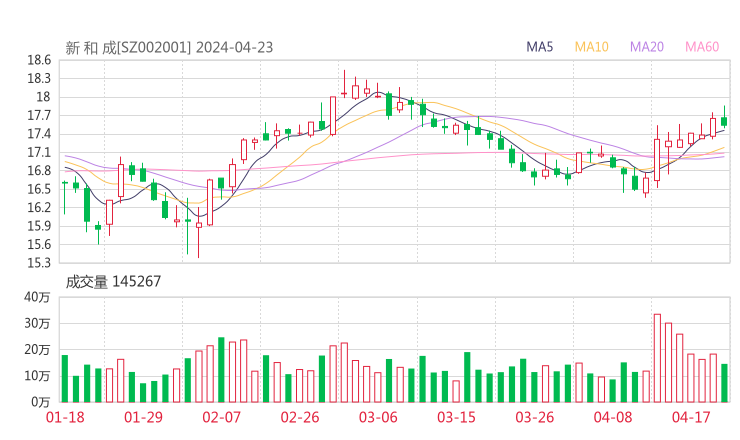
Task: Select the 03-06 date label
Action: click(378, 417)
